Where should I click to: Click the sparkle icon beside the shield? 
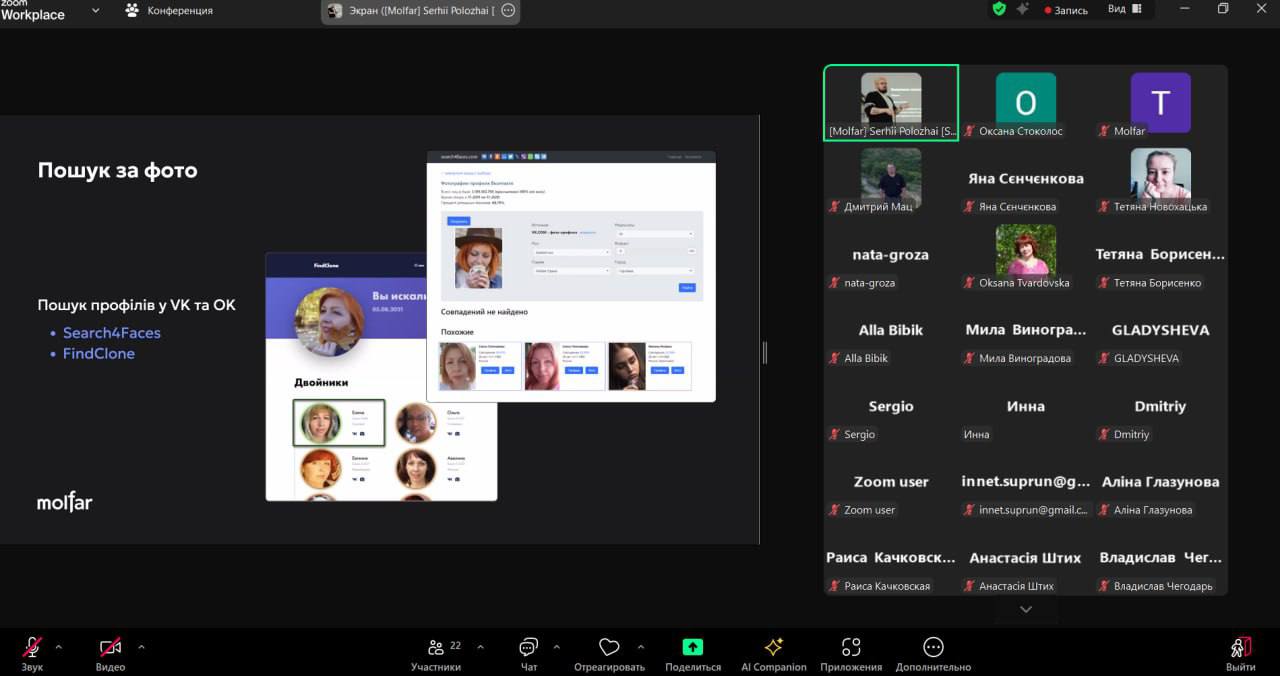tap(1022, 9)
